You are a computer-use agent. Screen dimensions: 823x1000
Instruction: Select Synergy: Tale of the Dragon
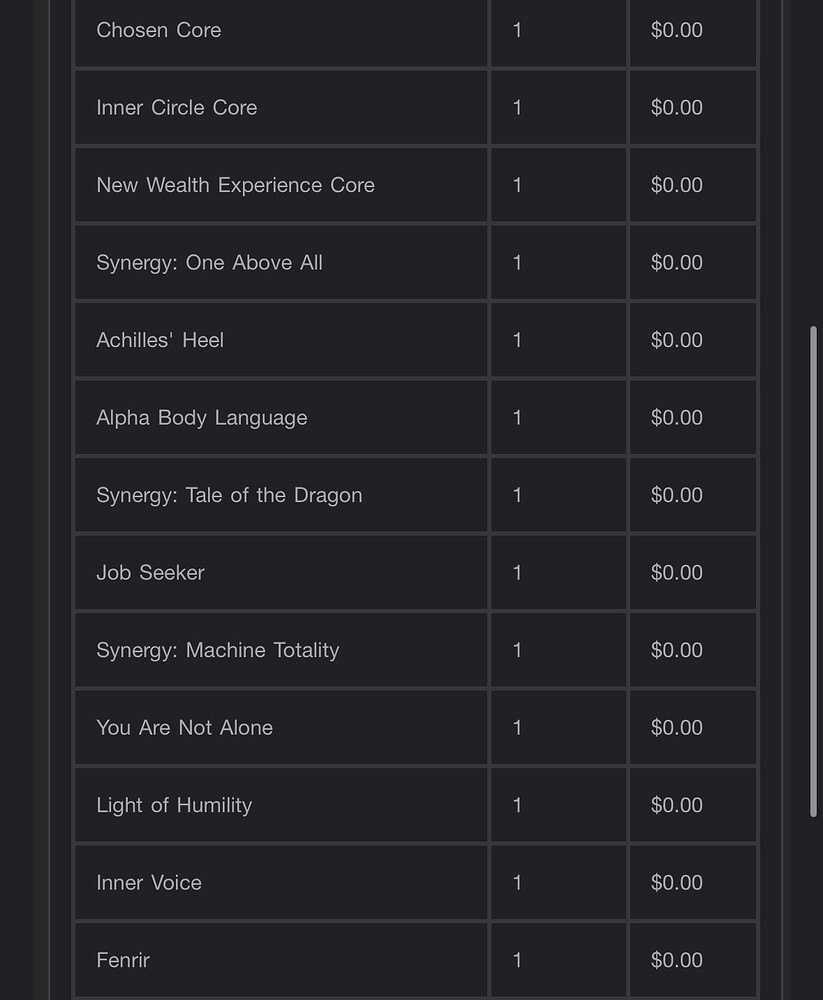click(229, 496)
